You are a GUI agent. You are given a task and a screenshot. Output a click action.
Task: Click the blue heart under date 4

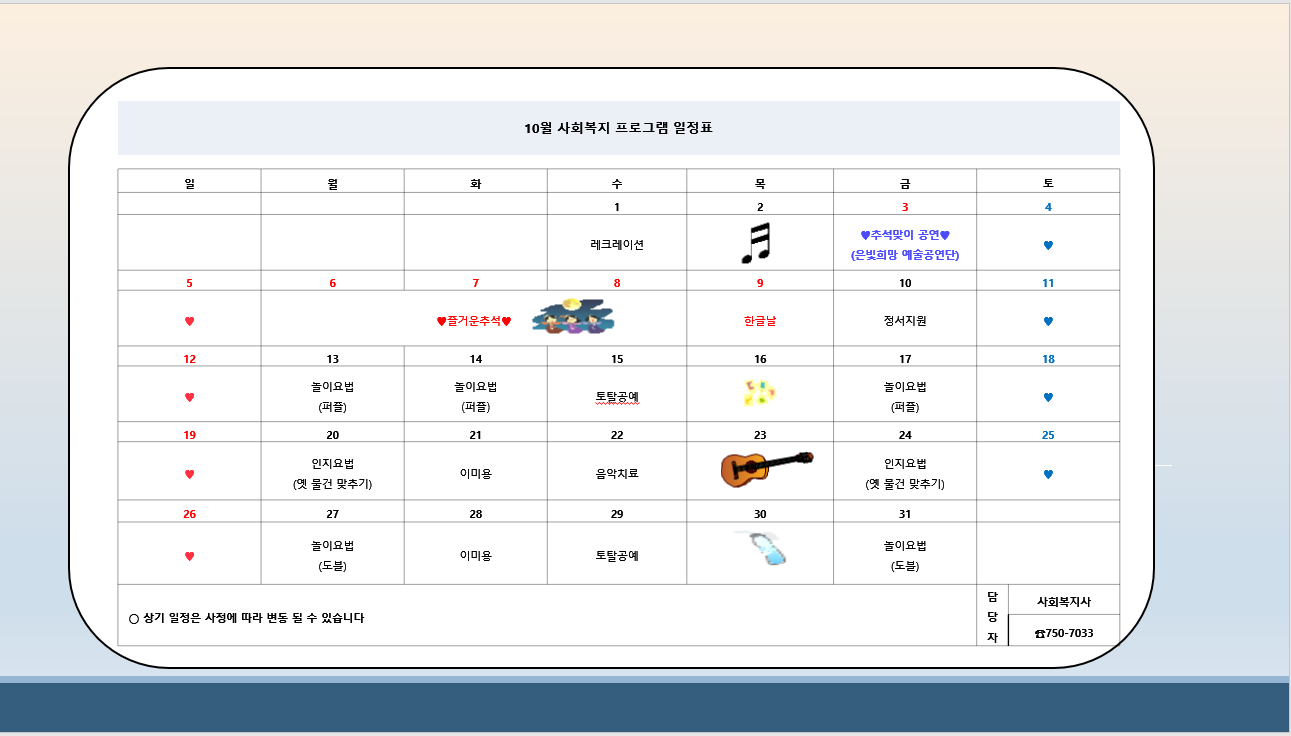click(x=1048, y=245)
